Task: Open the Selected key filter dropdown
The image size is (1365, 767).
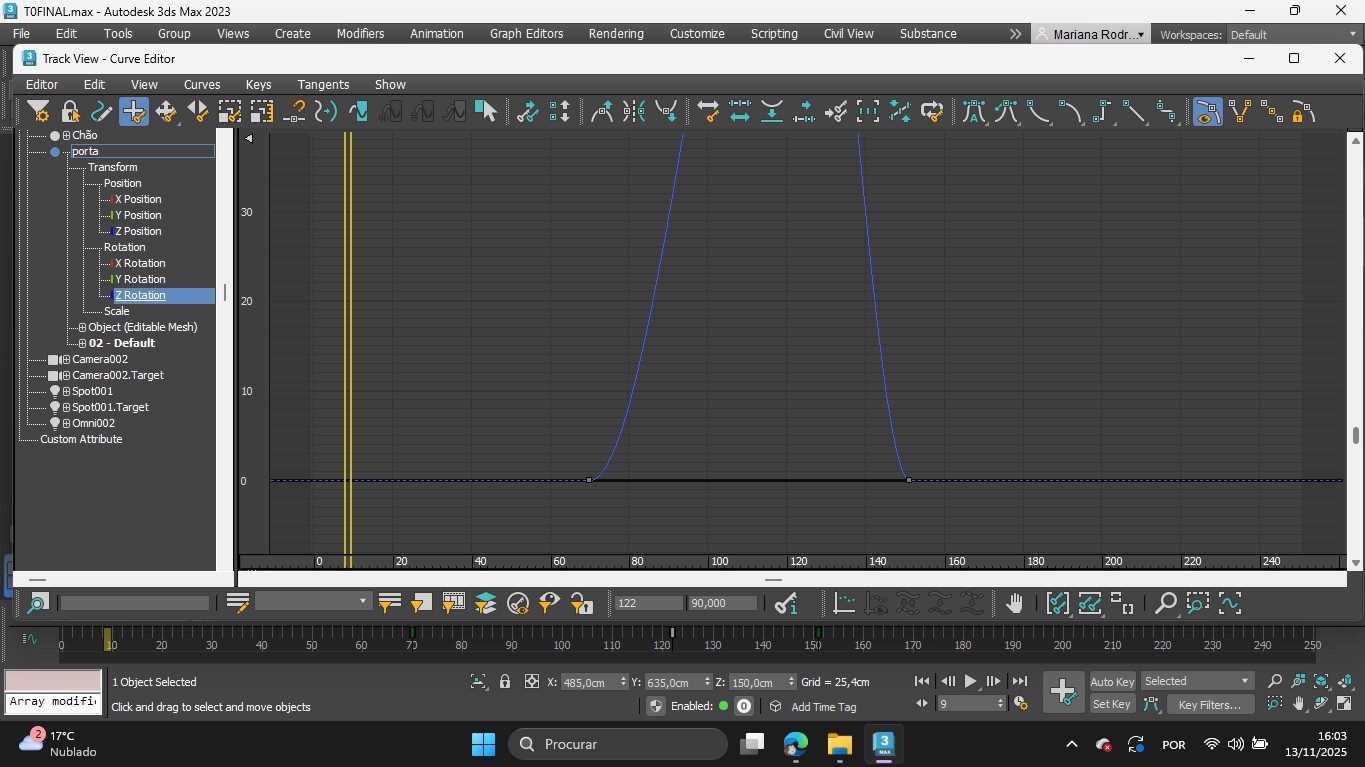Action: [x=1197, y=681]
